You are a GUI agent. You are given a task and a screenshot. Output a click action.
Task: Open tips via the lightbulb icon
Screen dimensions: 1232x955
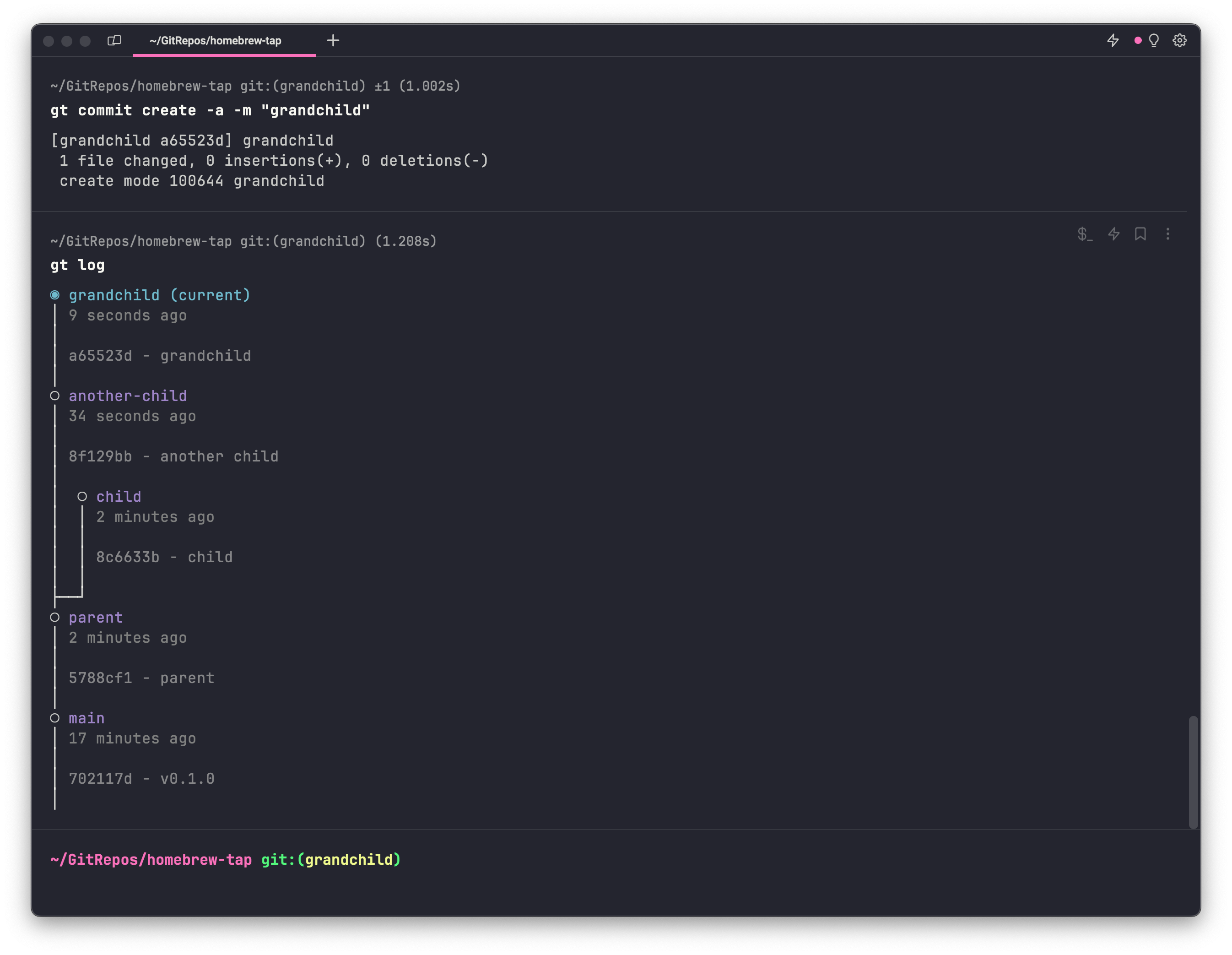pyautogui.click(x=1154, y=41)
